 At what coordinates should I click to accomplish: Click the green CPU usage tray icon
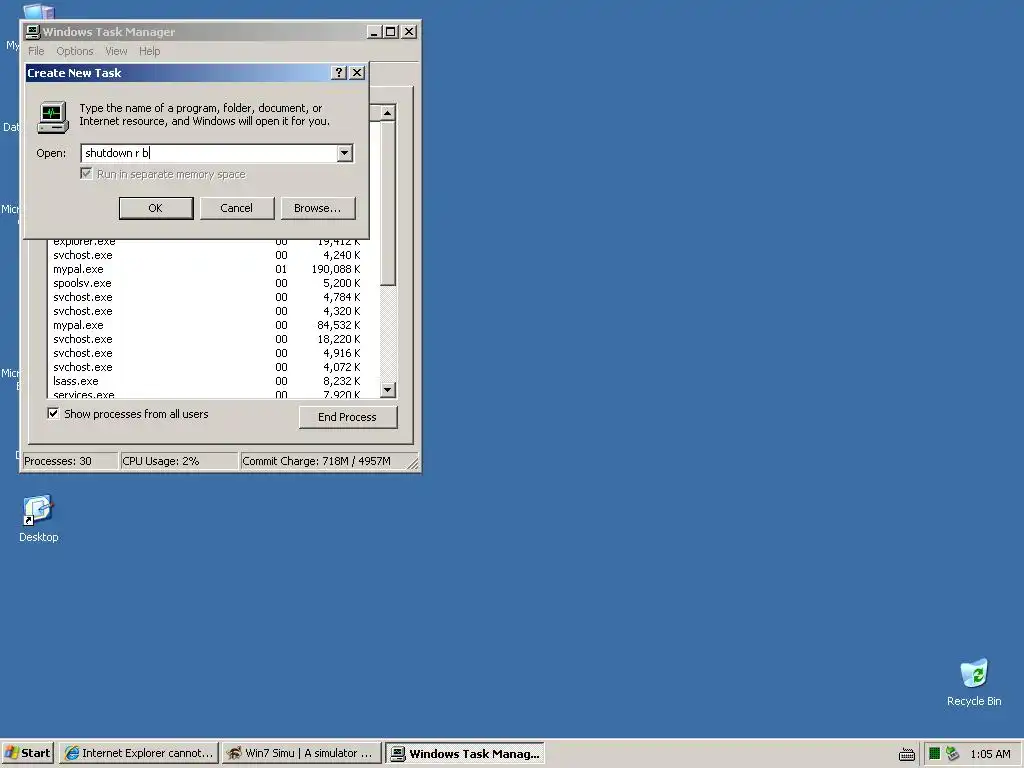[x=935, y=754]
